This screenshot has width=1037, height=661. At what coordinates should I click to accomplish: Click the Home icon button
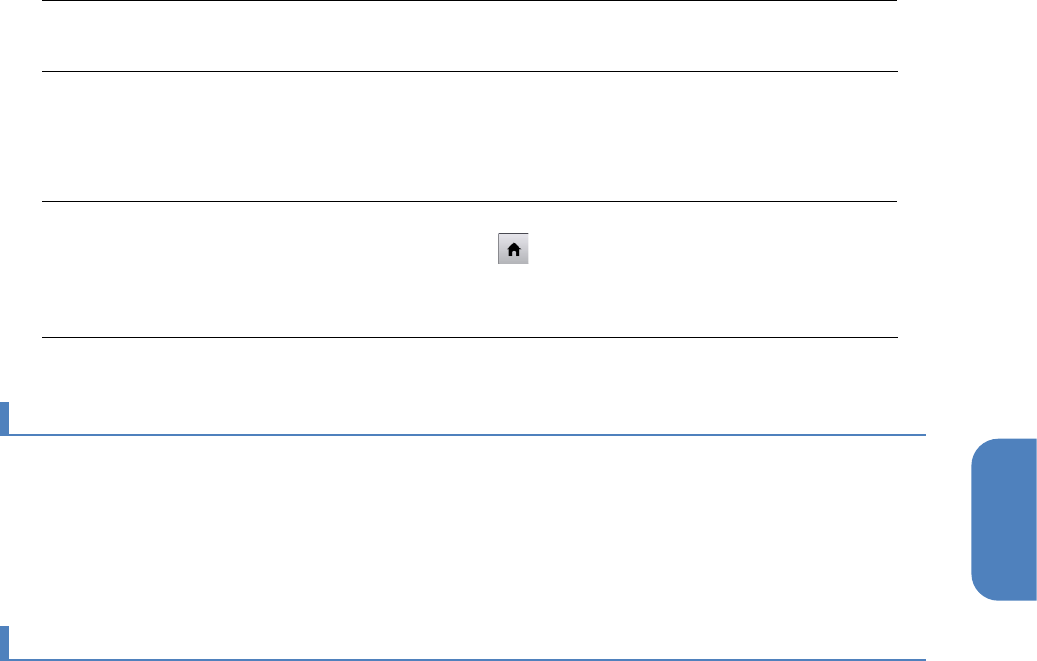(x=513, y=251)
